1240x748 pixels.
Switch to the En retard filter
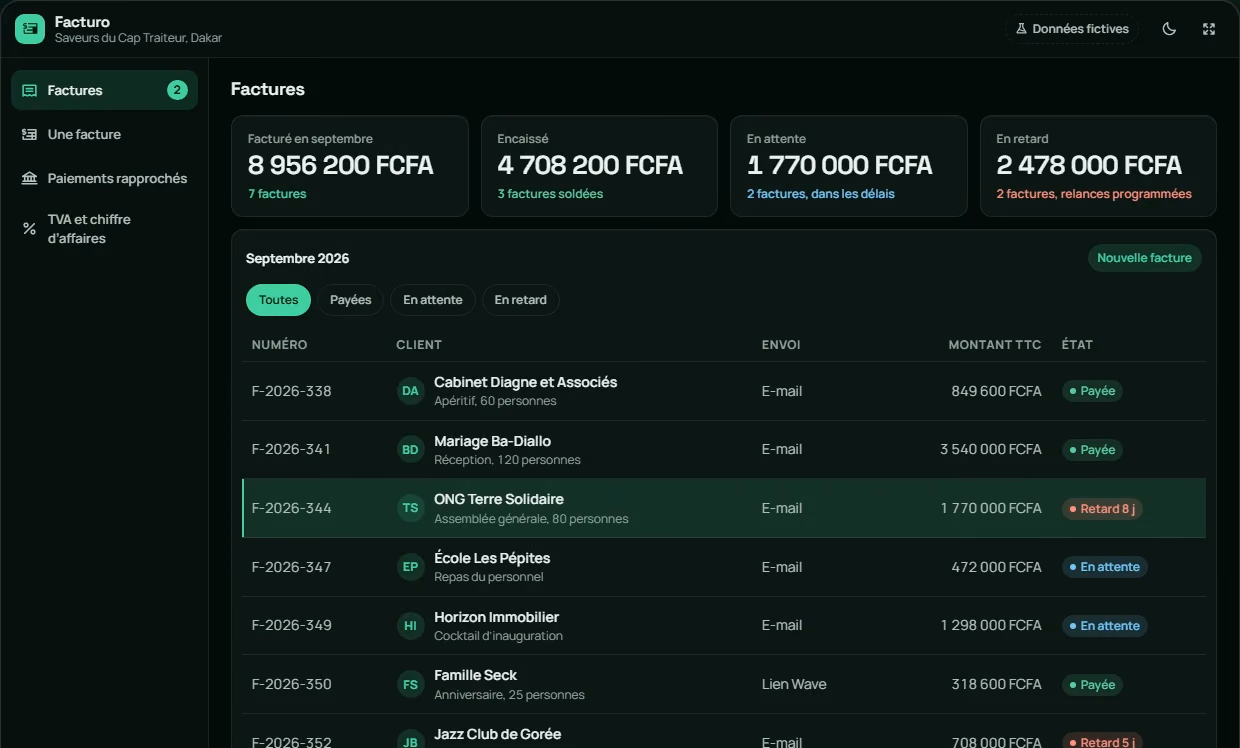coord(520,300)
